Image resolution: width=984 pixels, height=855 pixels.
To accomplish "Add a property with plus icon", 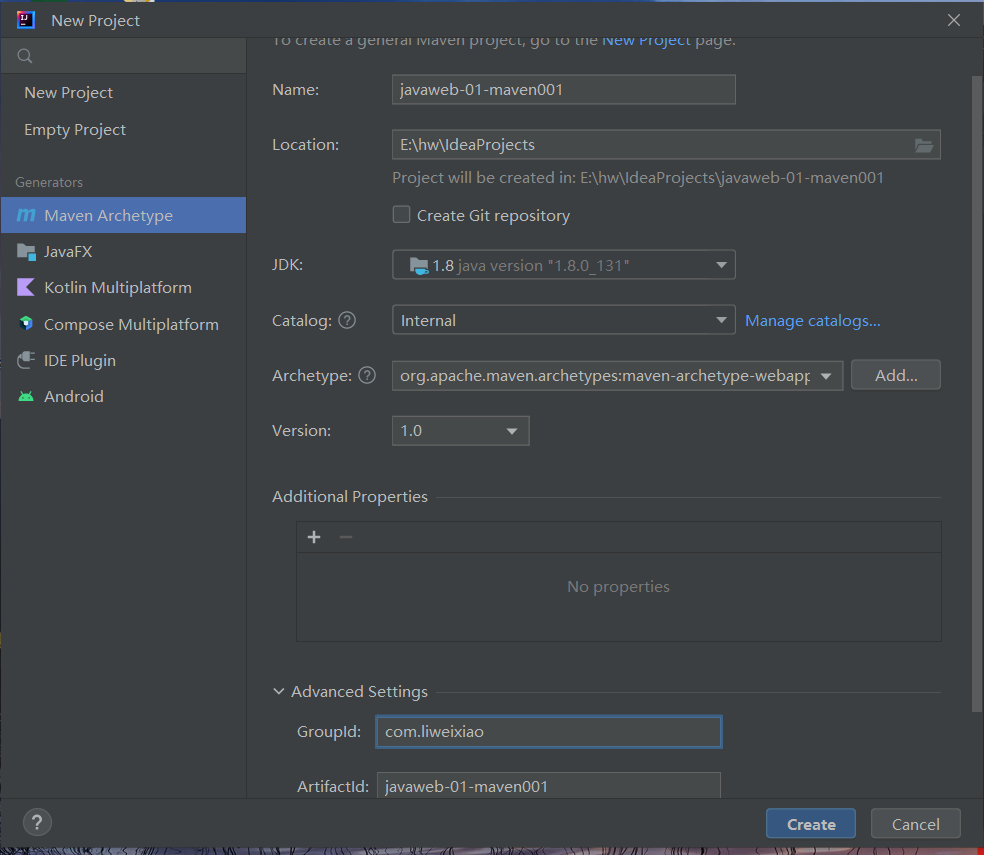I will point(314,537).
